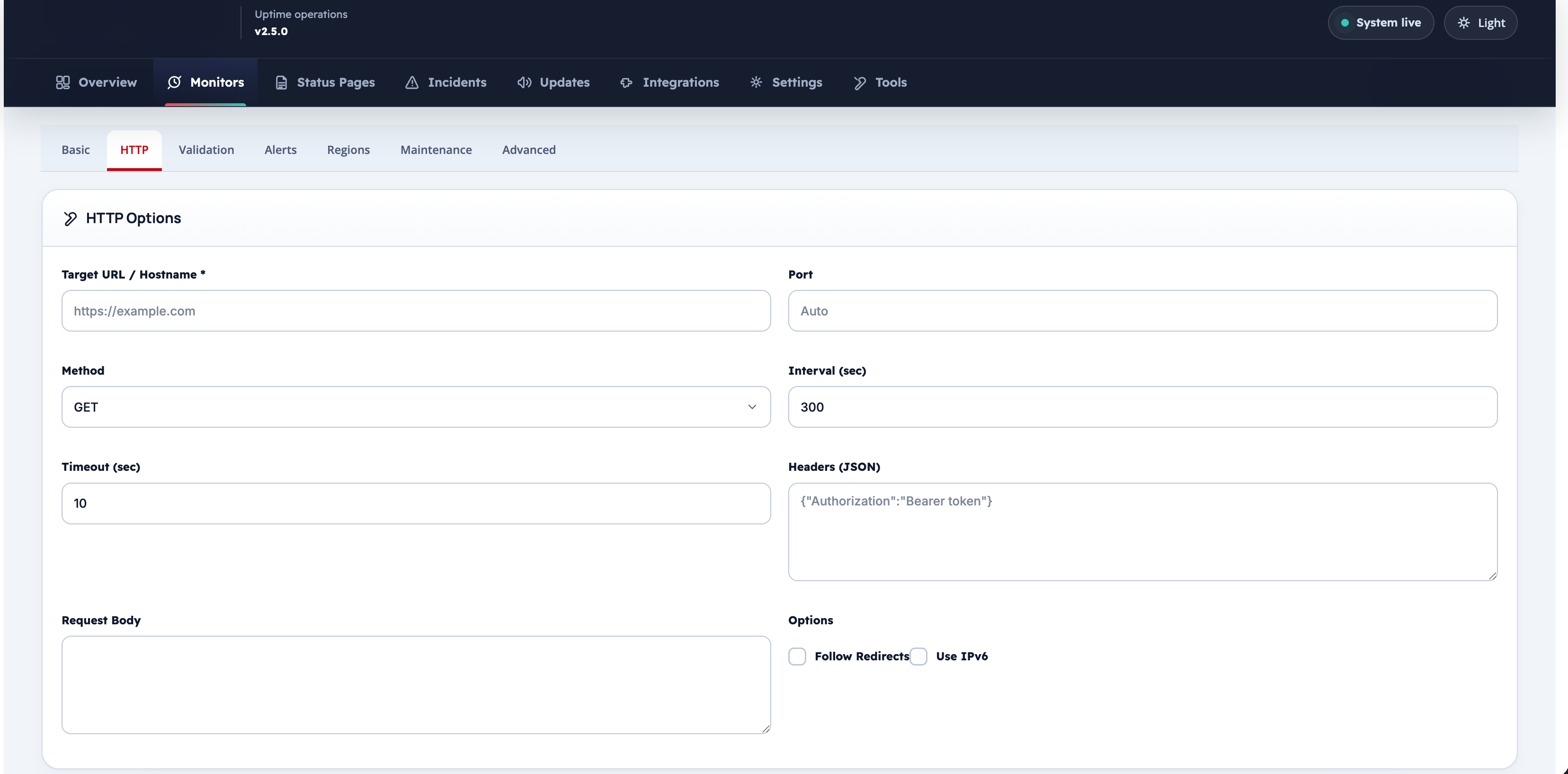Click the Status Pages document icon
The height and width of the screenshot is (774, 1568).
click(281, 82)
